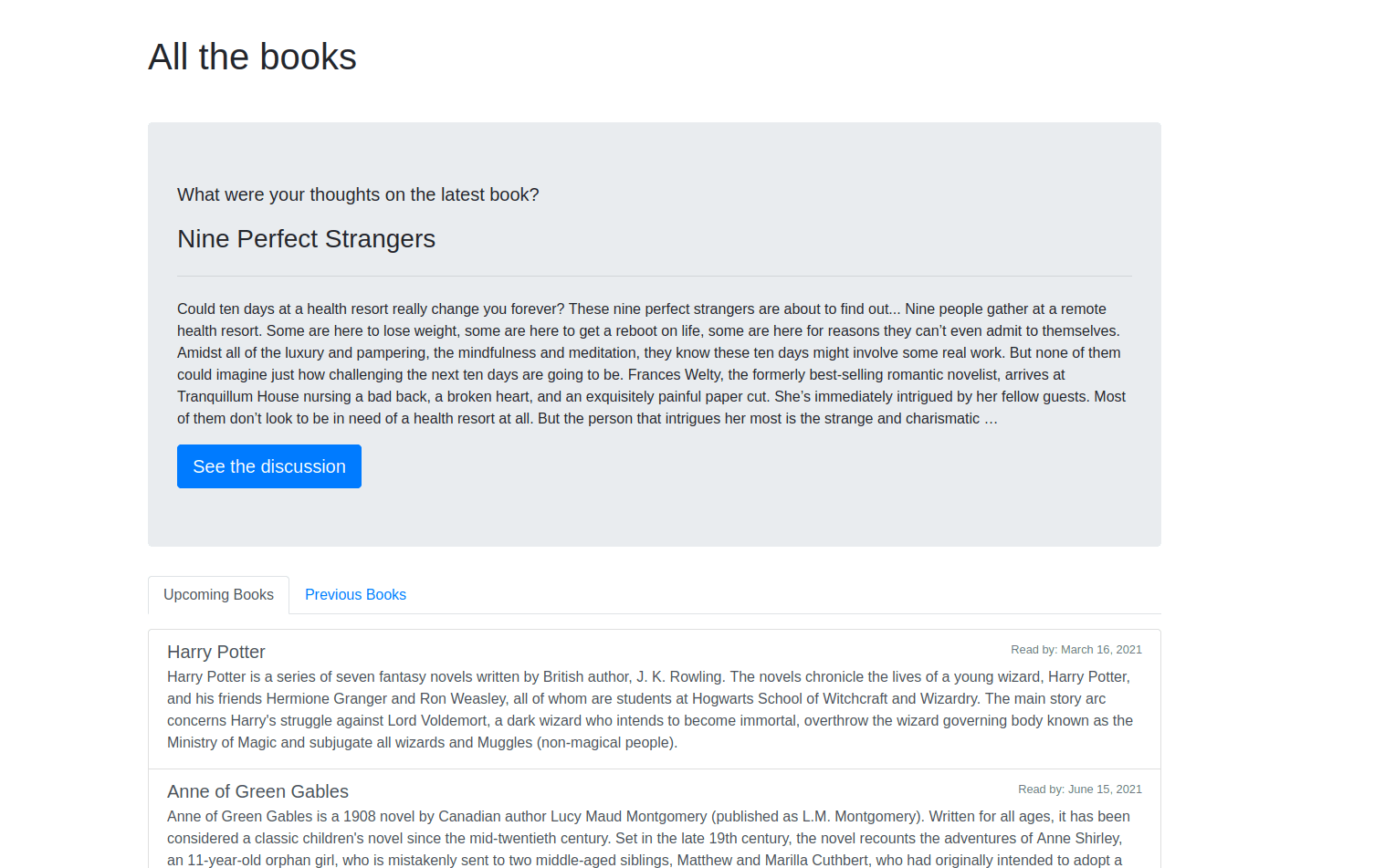
Task: Click the divider line under Nine Perfect Strangers
Action: 654,276
